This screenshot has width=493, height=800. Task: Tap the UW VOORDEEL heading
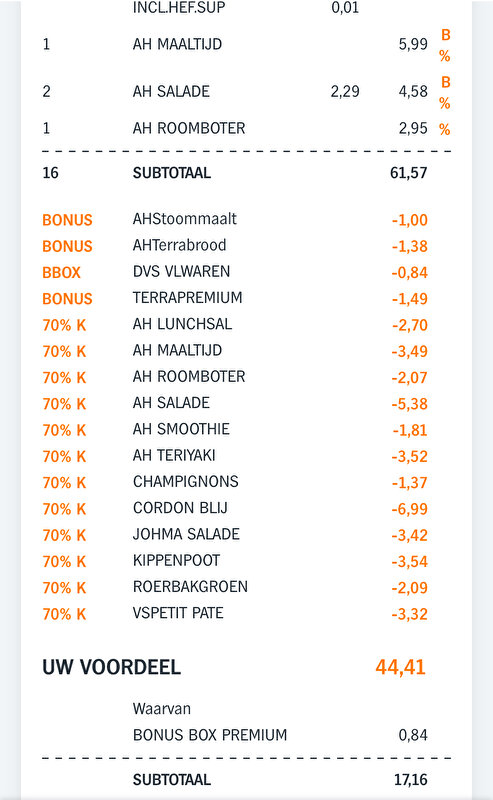pyautogui.click(x=112, y=667)
